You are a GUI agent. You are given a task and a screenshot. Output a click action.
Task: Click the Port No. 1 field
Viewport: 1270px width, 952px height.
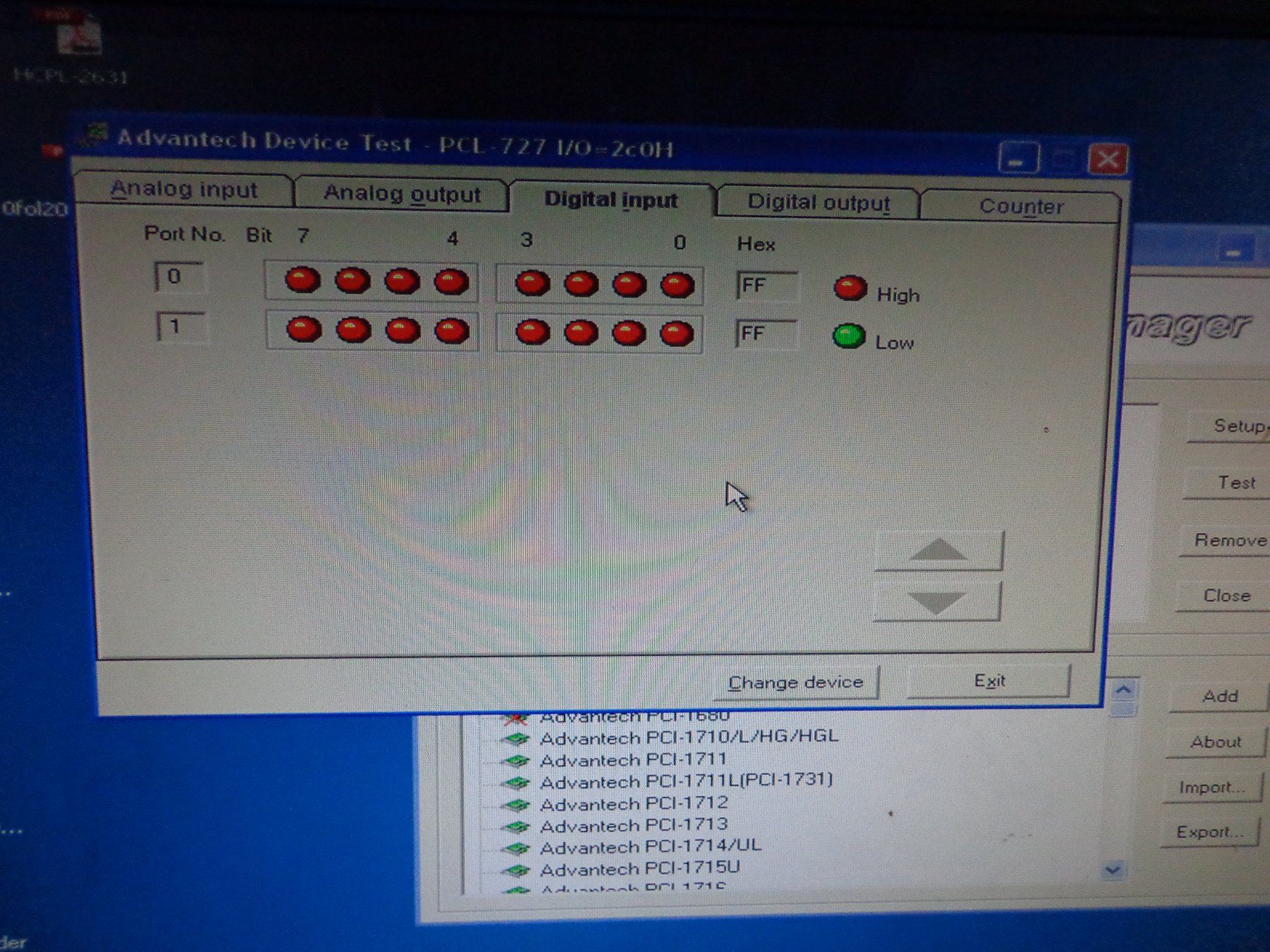click(181, 327)
